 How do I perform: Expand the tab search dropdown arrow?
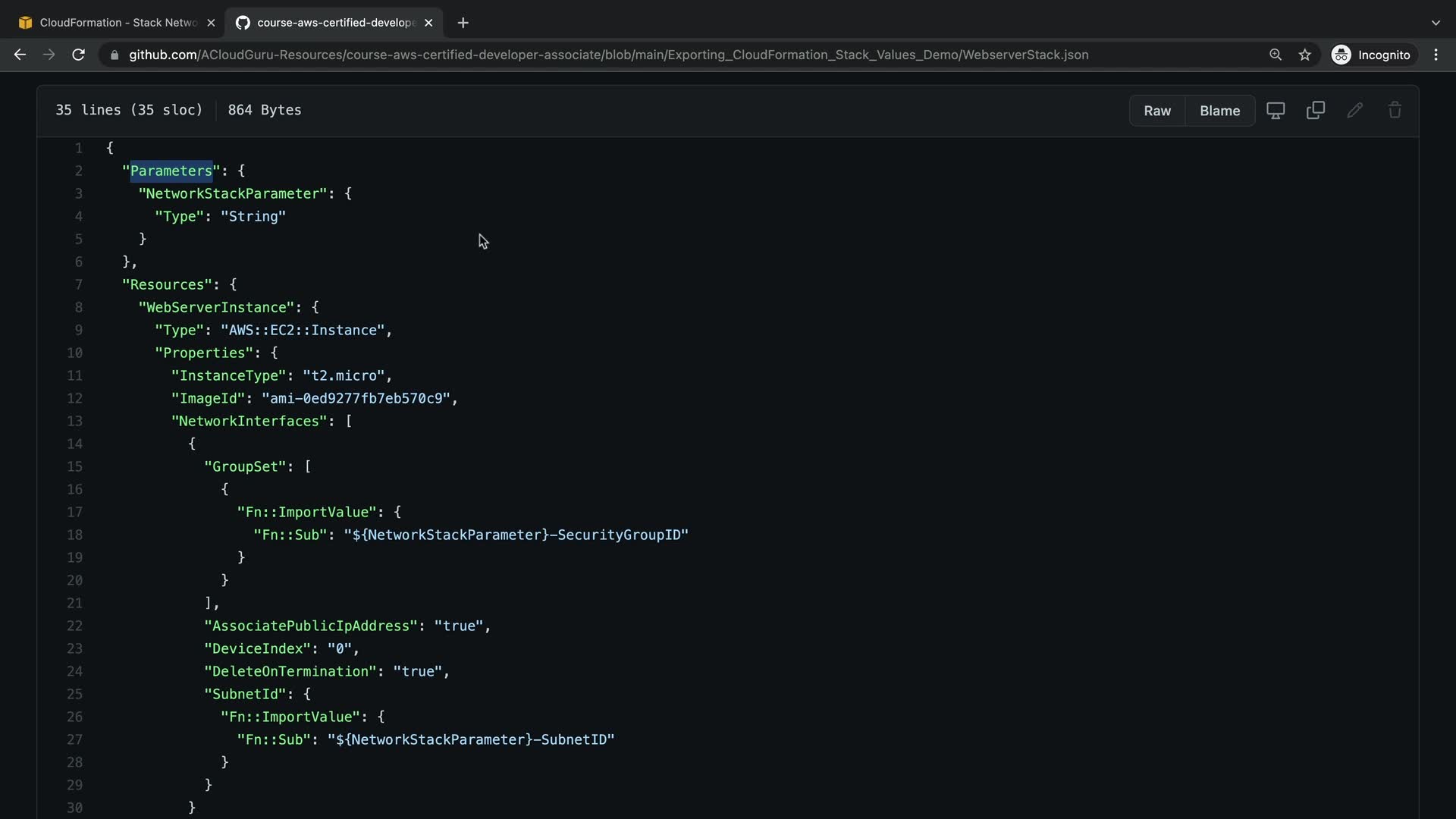point(1436,23)
